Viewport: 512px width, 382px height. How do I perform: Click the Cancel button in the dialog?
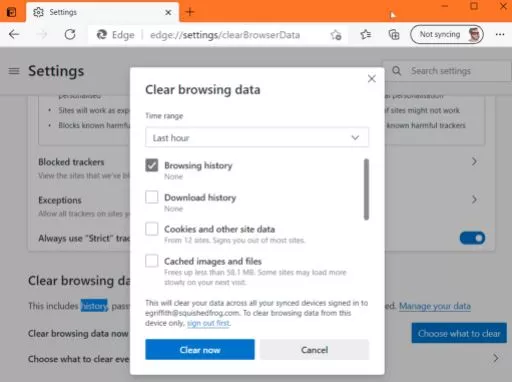(x=314, y=350)
